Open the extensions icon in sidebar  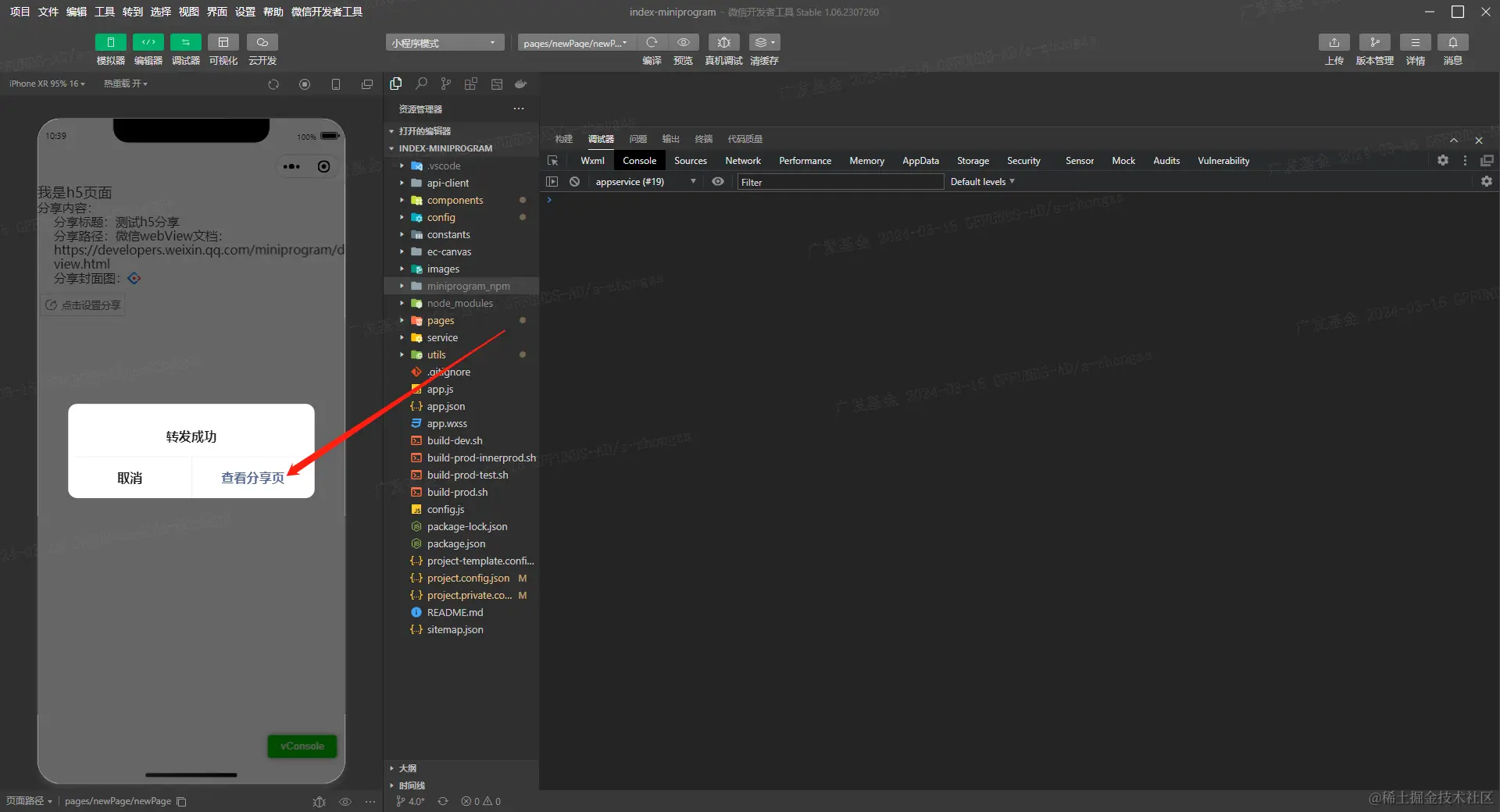(470, 84)
